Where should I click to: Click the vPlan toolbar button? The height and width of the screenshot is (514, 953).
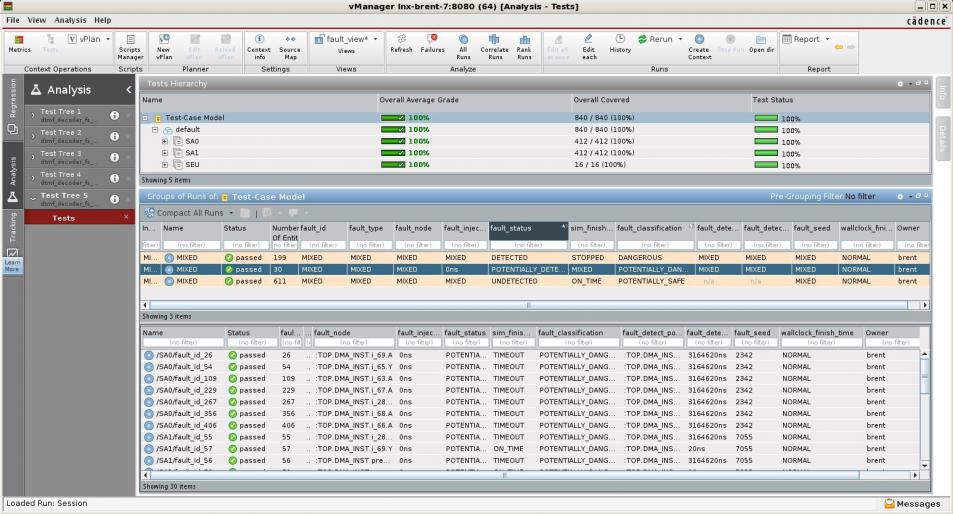pos(84,39)
